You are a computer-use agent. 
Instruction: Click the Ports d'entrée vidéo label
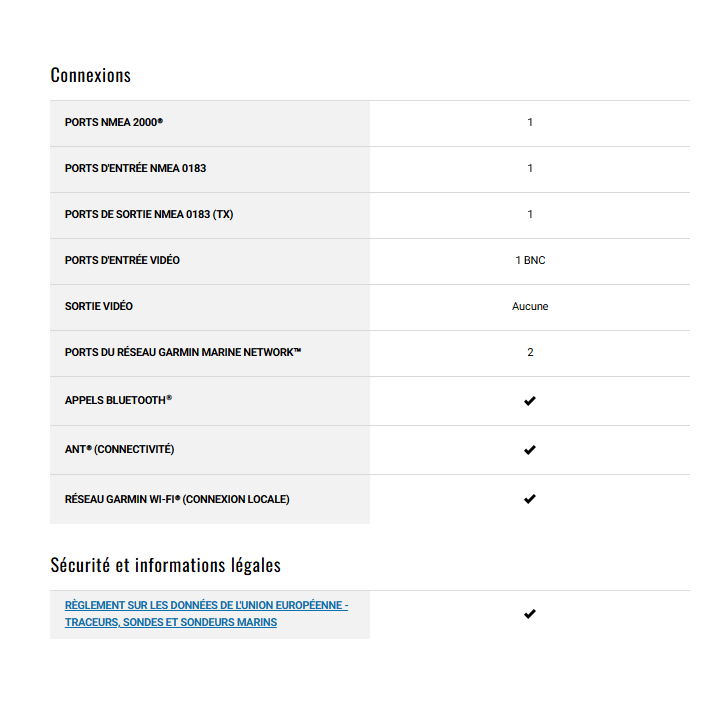point(123,260)
